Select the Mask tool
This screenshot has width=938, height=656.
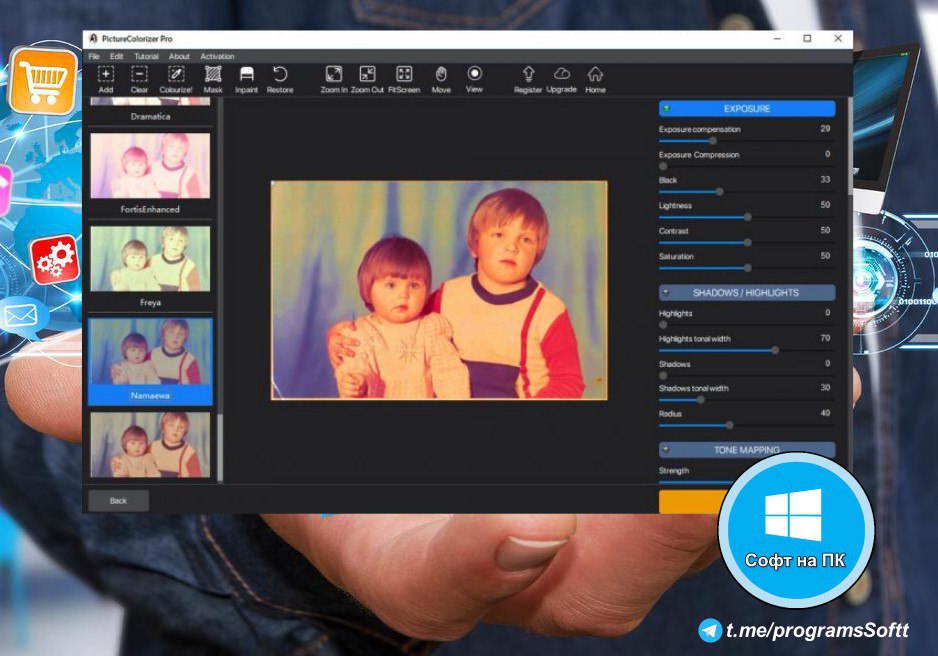[213, 74]
